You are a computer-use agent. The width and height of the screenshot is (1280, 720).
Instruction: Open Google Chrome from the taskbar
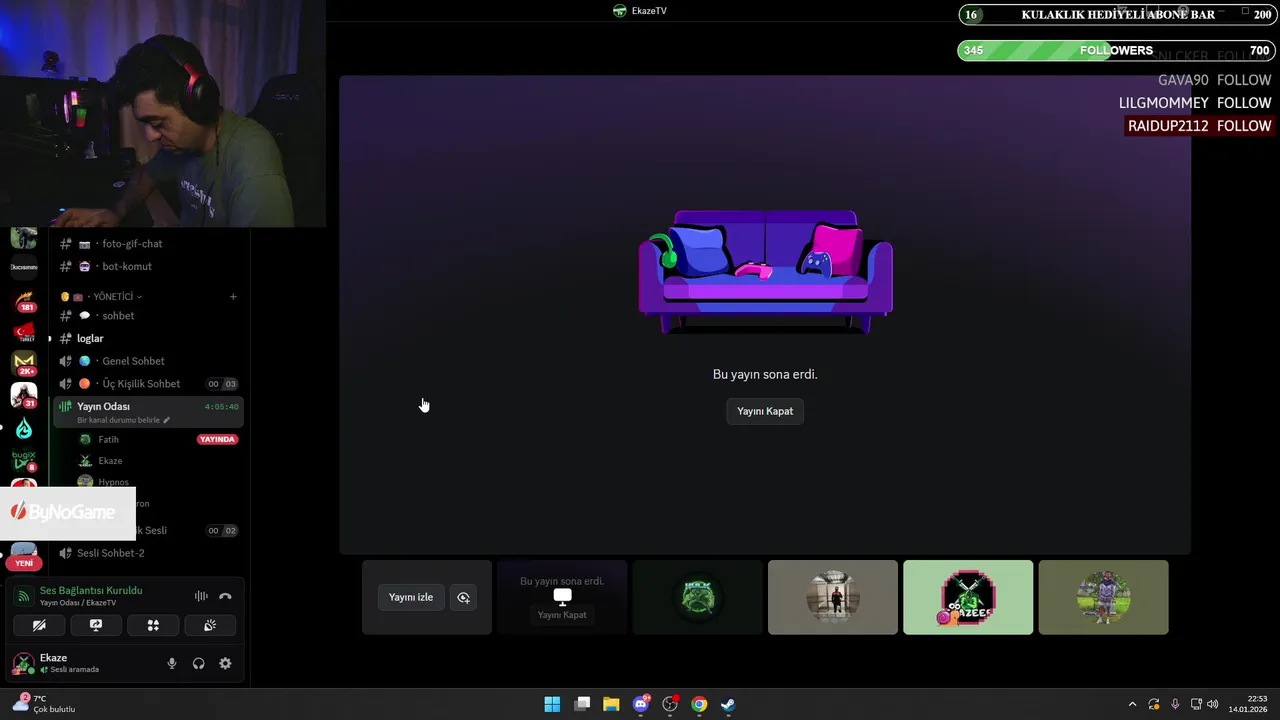pyautogui.click(x=699, y=704)
